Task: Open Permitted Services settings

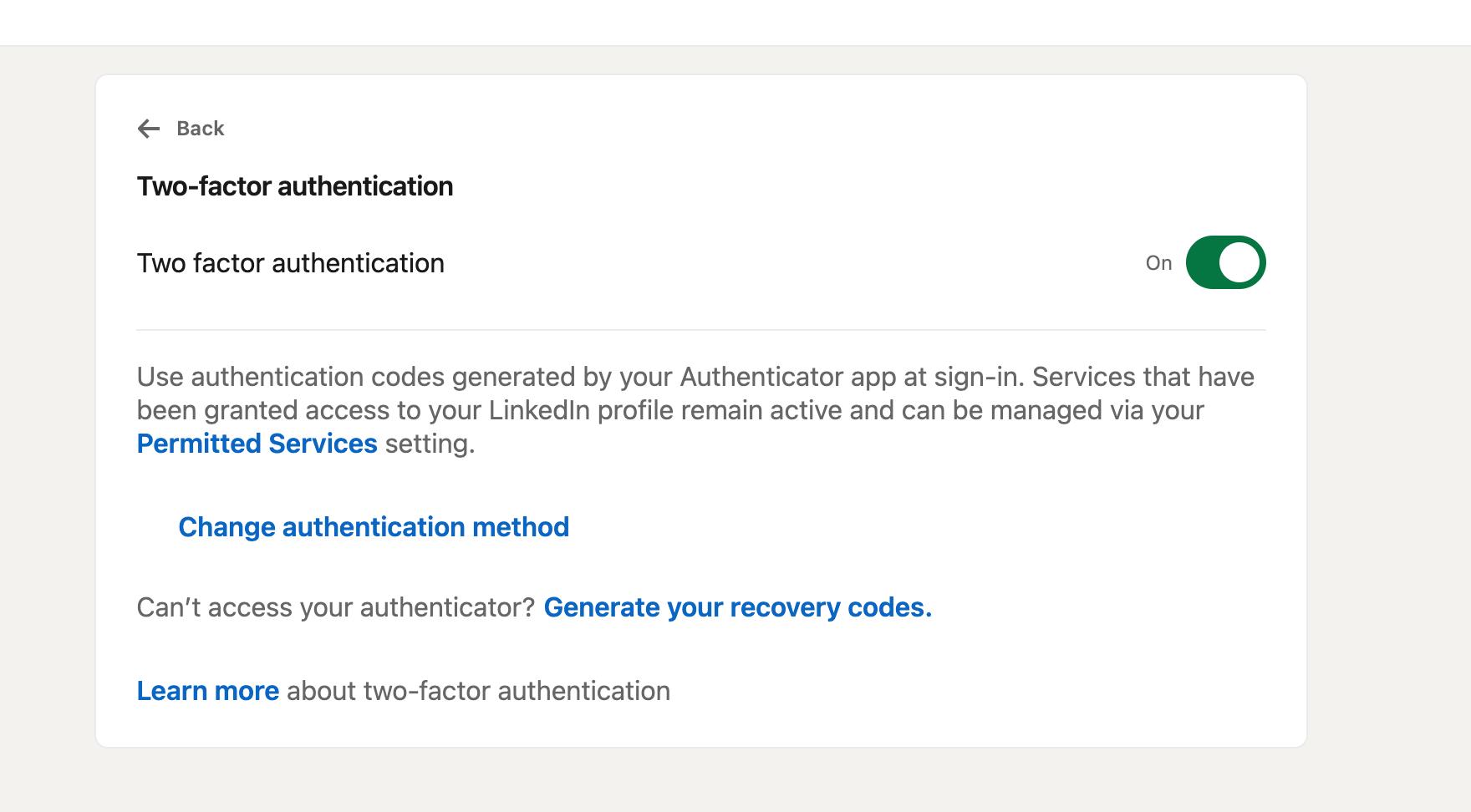Action: click(x=257, y=444)
